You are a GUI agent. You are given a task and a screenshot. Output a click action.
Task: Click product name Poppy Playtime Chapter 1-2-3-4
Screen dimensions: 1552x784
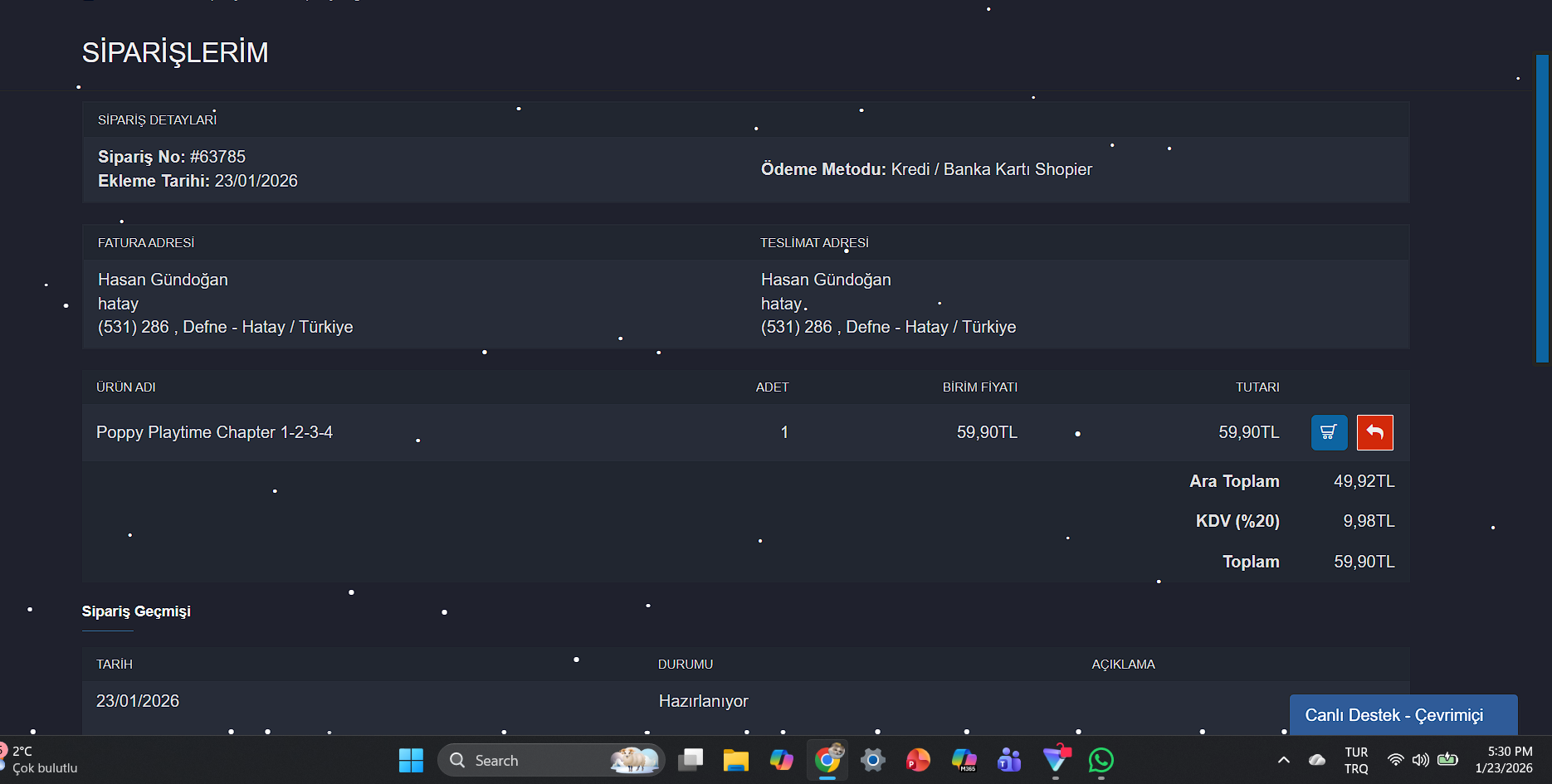214,432
